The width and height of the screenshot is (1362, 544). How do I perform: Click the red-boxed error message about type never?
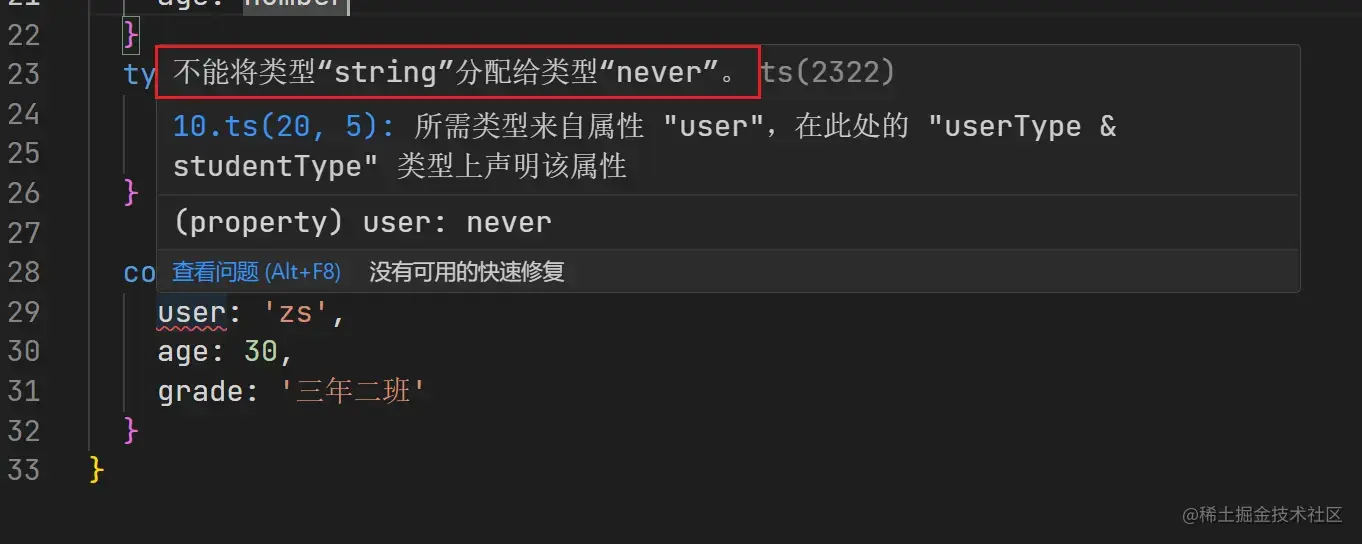(458, 71)
